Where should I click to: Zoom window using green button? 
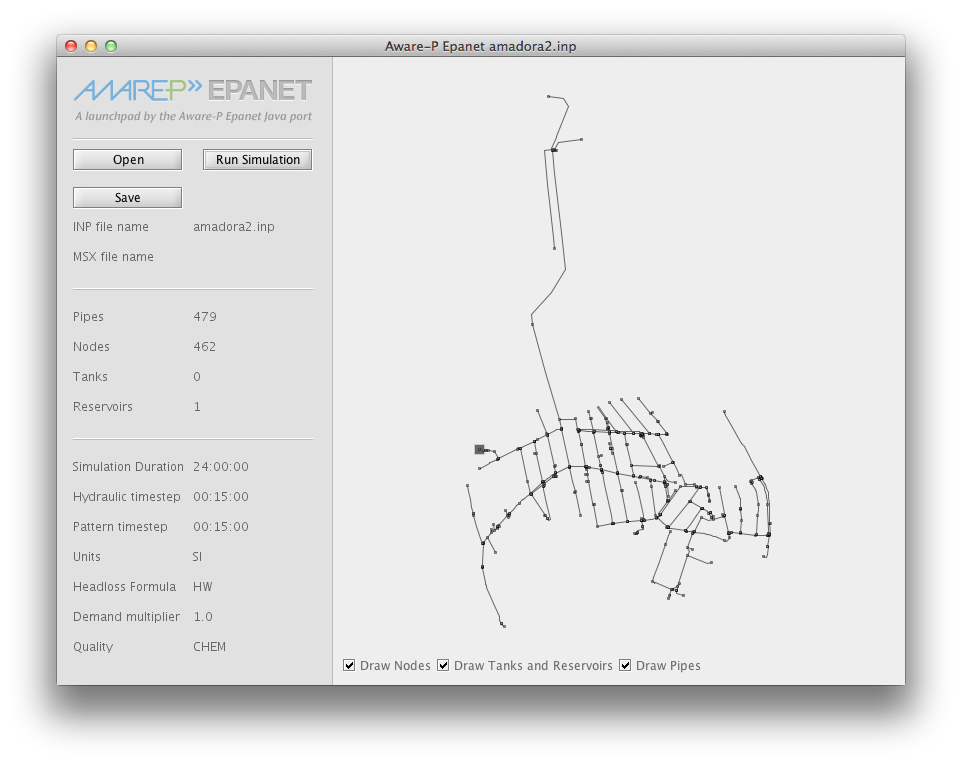[111, 46]
